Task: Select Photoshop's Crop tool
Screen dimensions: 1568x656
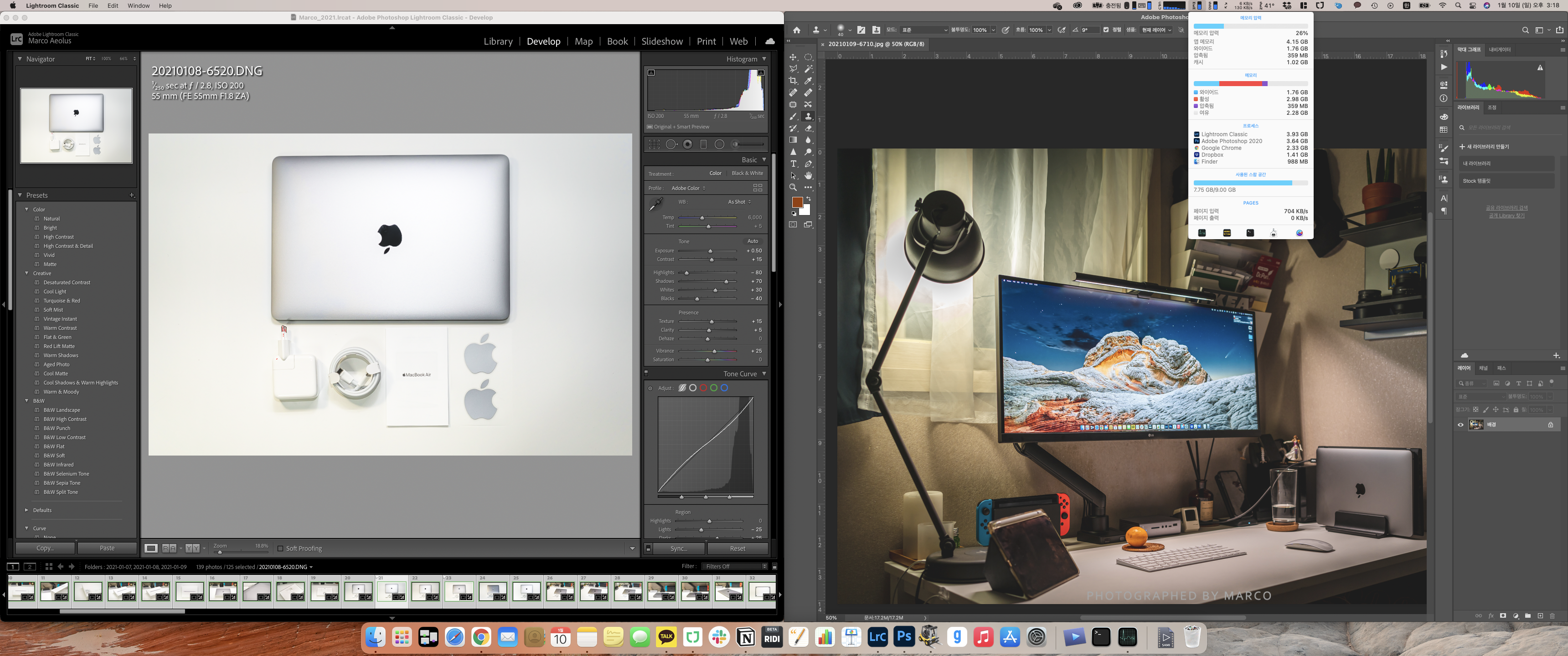Action: pos(793,80)
